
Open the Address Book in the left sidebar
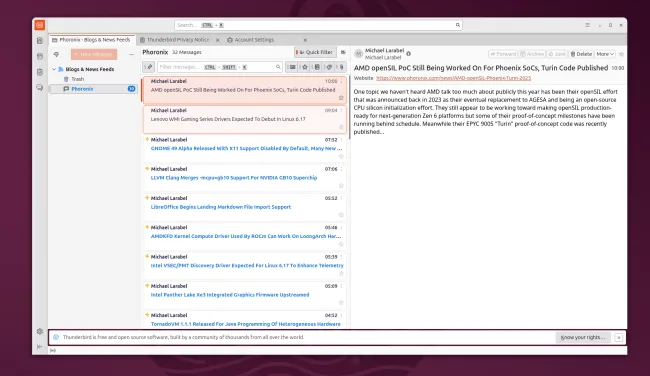click(x=40, y=41)
